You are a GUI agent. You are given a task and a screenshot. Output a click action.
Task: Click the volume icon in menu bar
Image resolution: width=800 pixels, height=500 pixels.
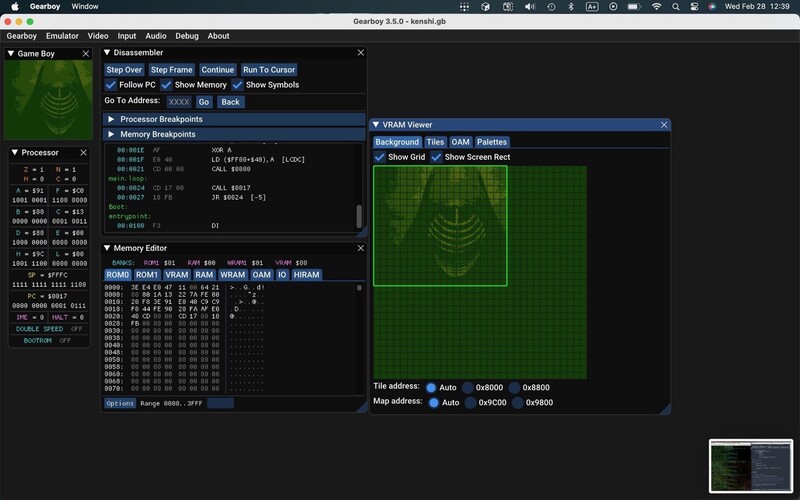[x=530, y=7]
